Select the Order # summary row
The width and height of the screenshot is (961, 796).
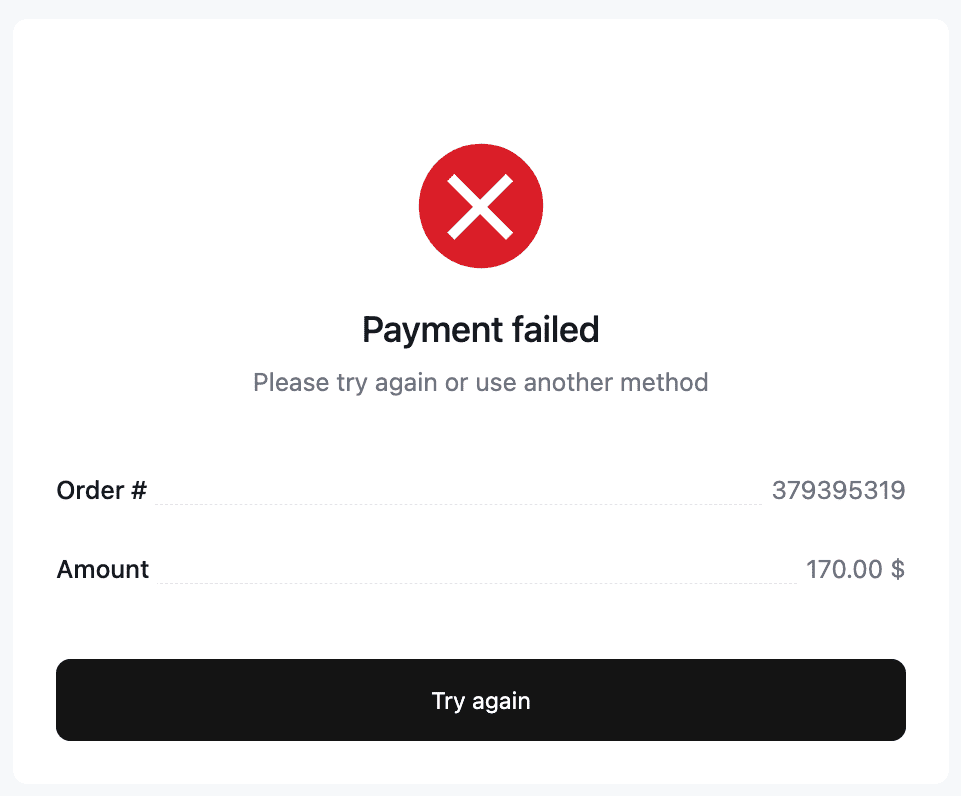(481, 490)
